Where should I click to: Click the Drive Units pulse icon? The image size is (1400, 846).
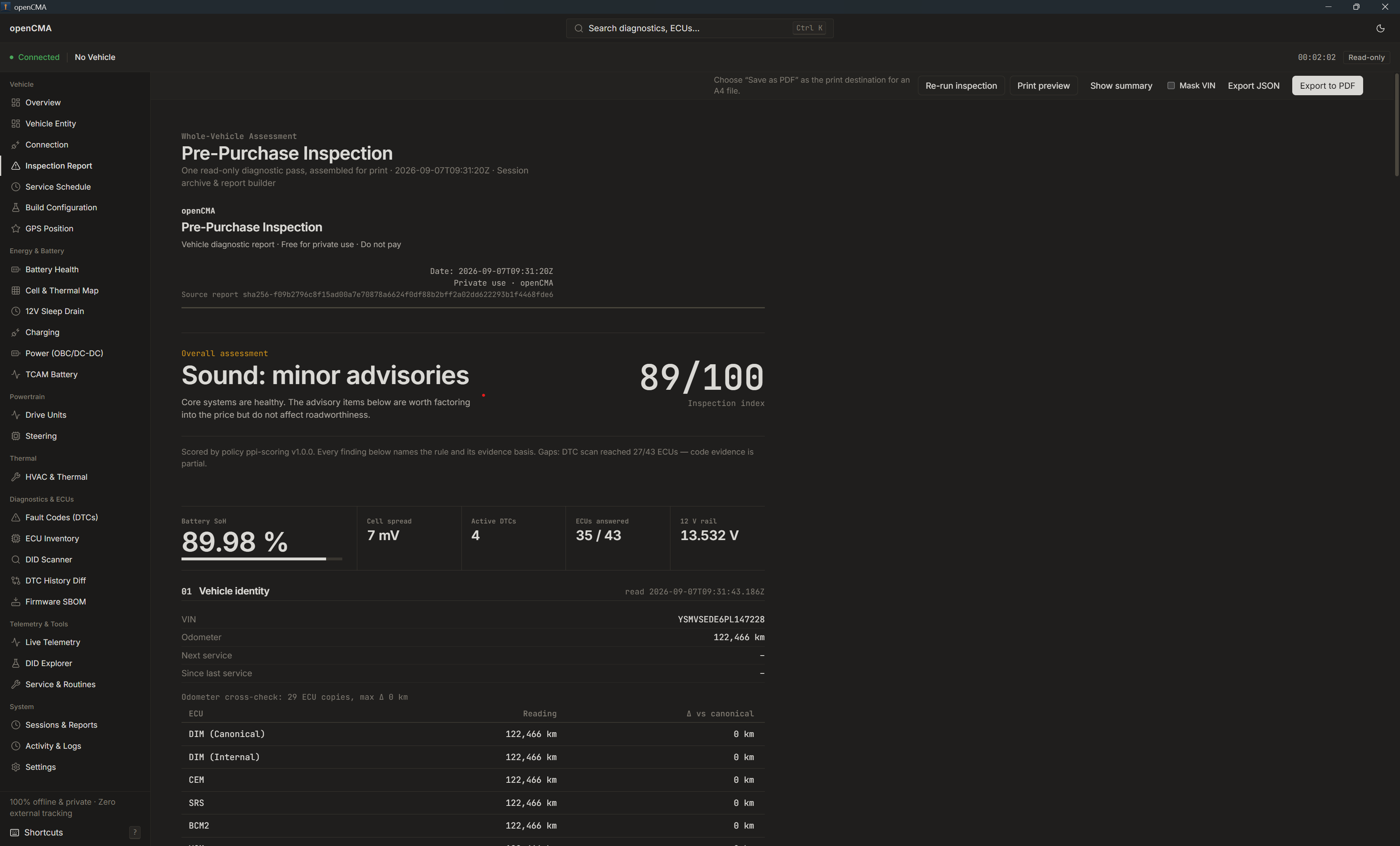(15, 415)
